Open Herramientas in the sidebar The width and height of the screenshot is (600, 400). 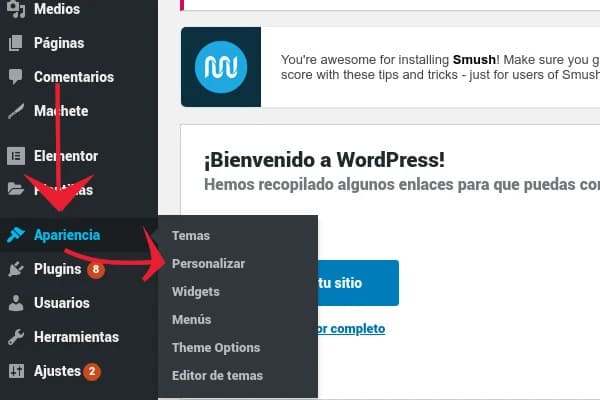pos(76,337)
